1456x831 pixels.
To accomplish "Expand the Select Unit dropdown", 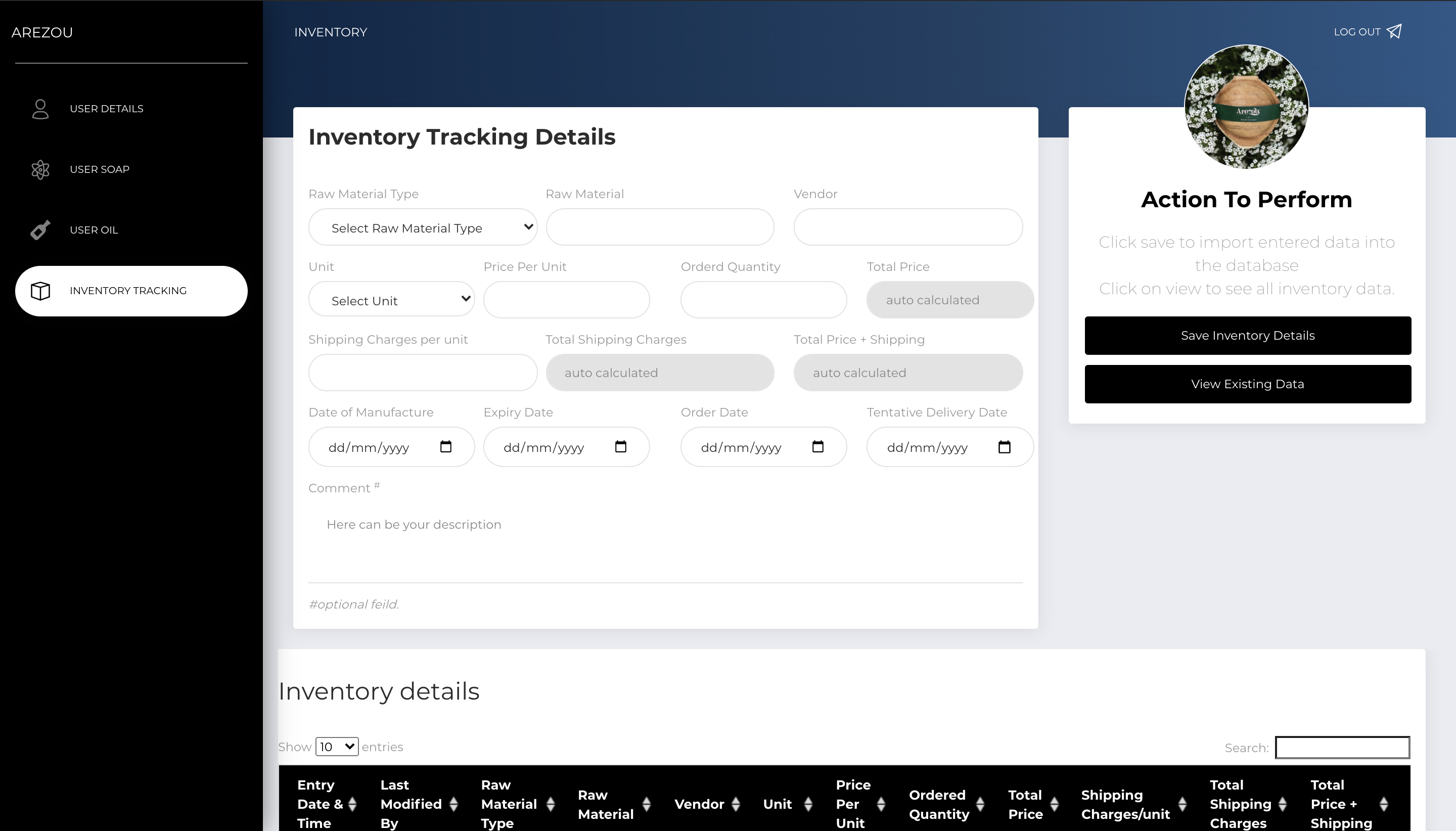I will coord(391,300).
